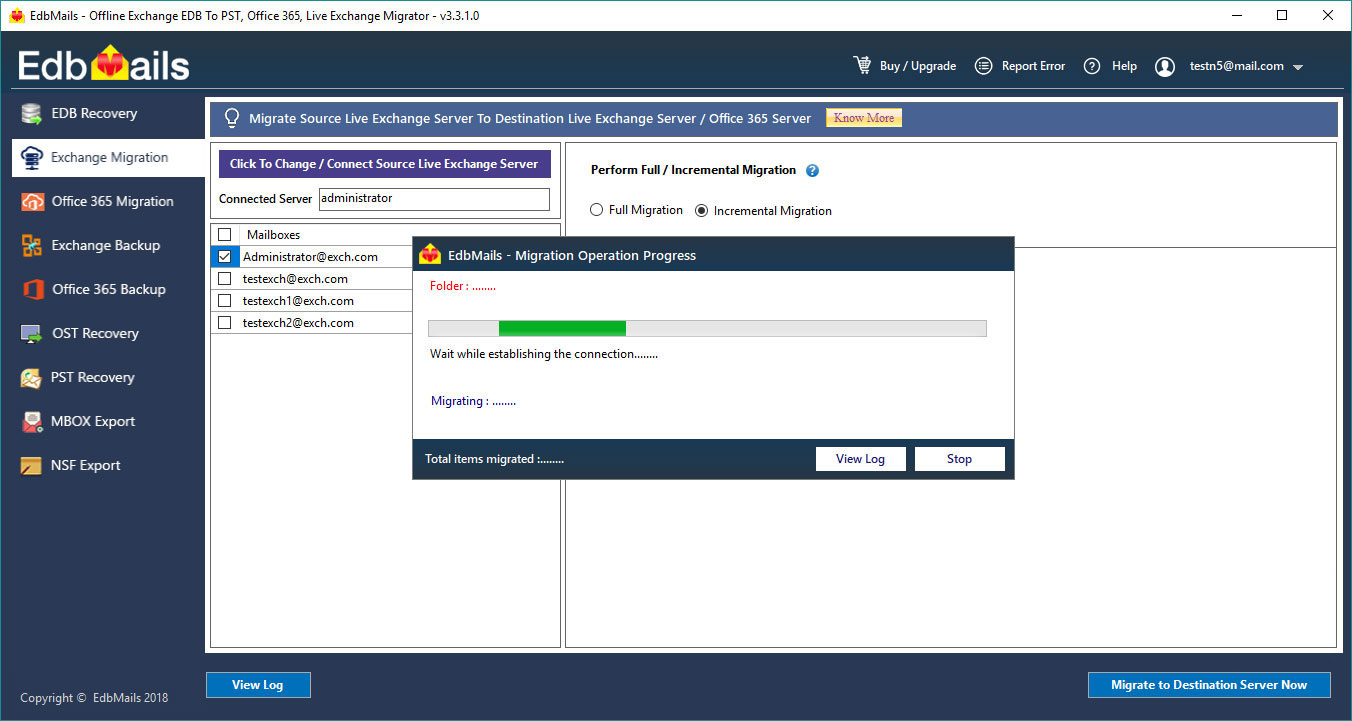Image resolution: width=1352 pixels, height=721 pixels.
Task: Click the lightbulb tip icon in banner
Action: [232, 118]
